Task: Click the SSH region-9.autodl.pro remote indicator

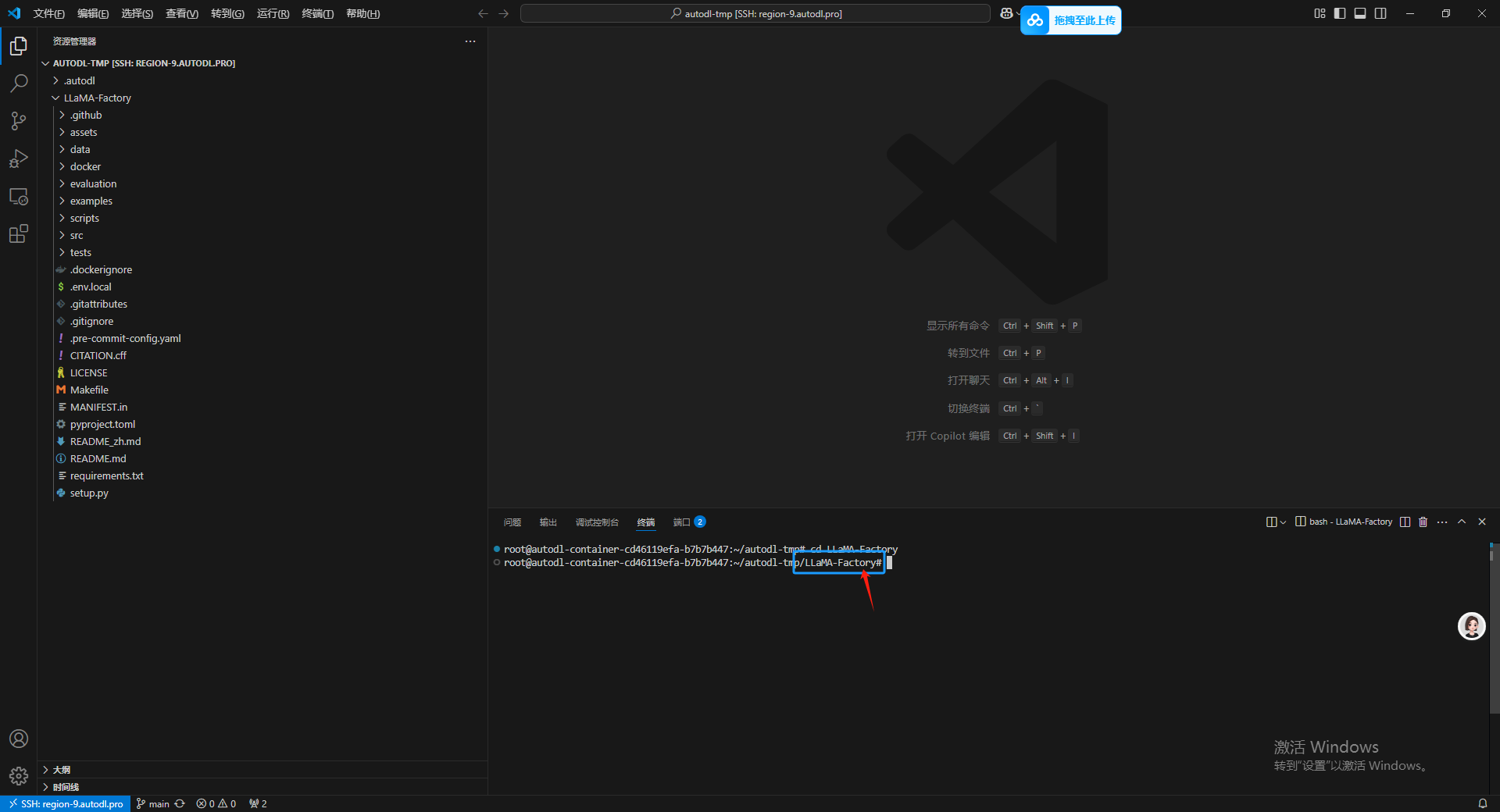Action: (x=66, y=803)
